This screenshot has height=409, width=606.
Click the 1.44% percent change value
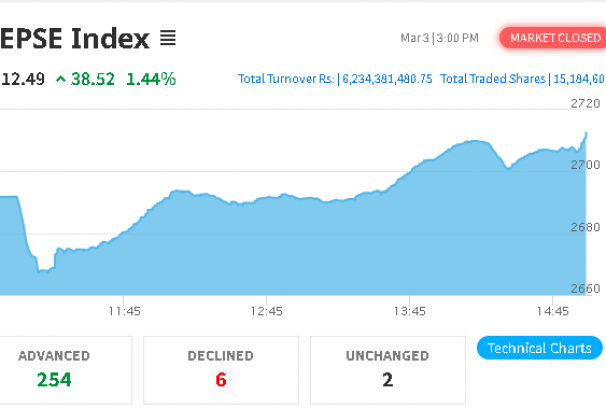(151, 78)
